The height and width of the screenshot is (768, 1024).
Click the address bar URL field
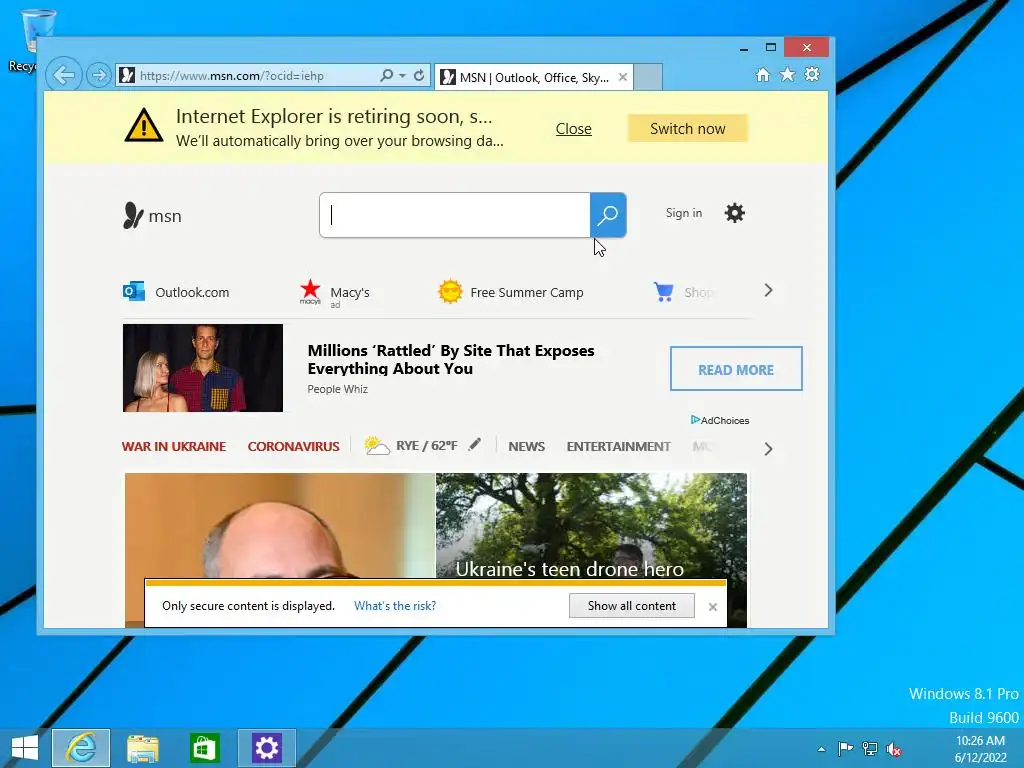[x=248, y=75]
